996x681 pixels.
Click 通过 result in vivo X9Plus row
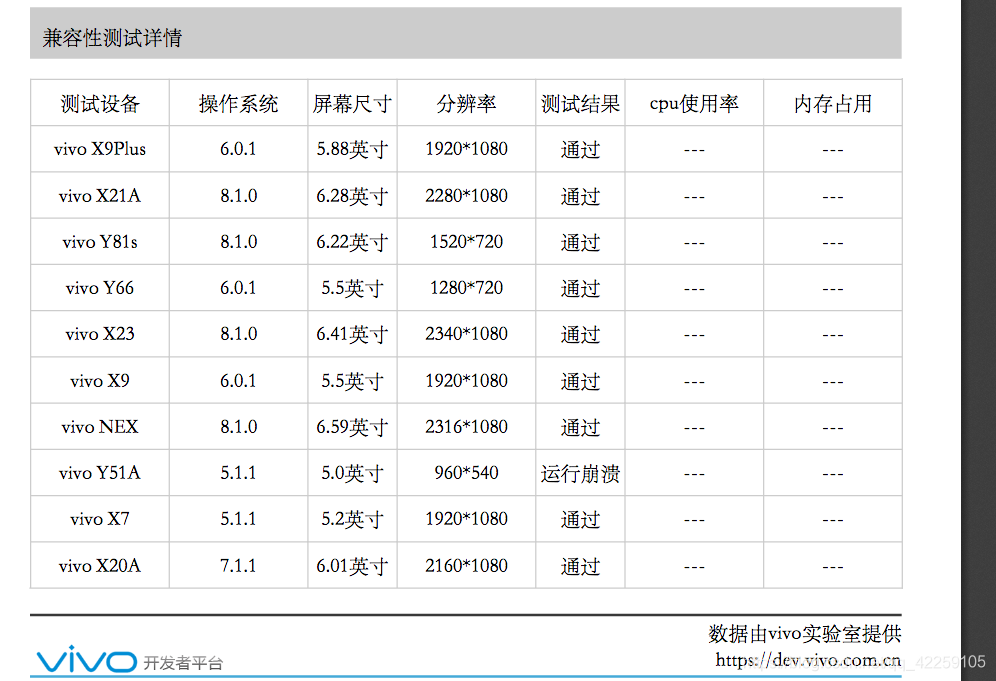tap(580, 149)
